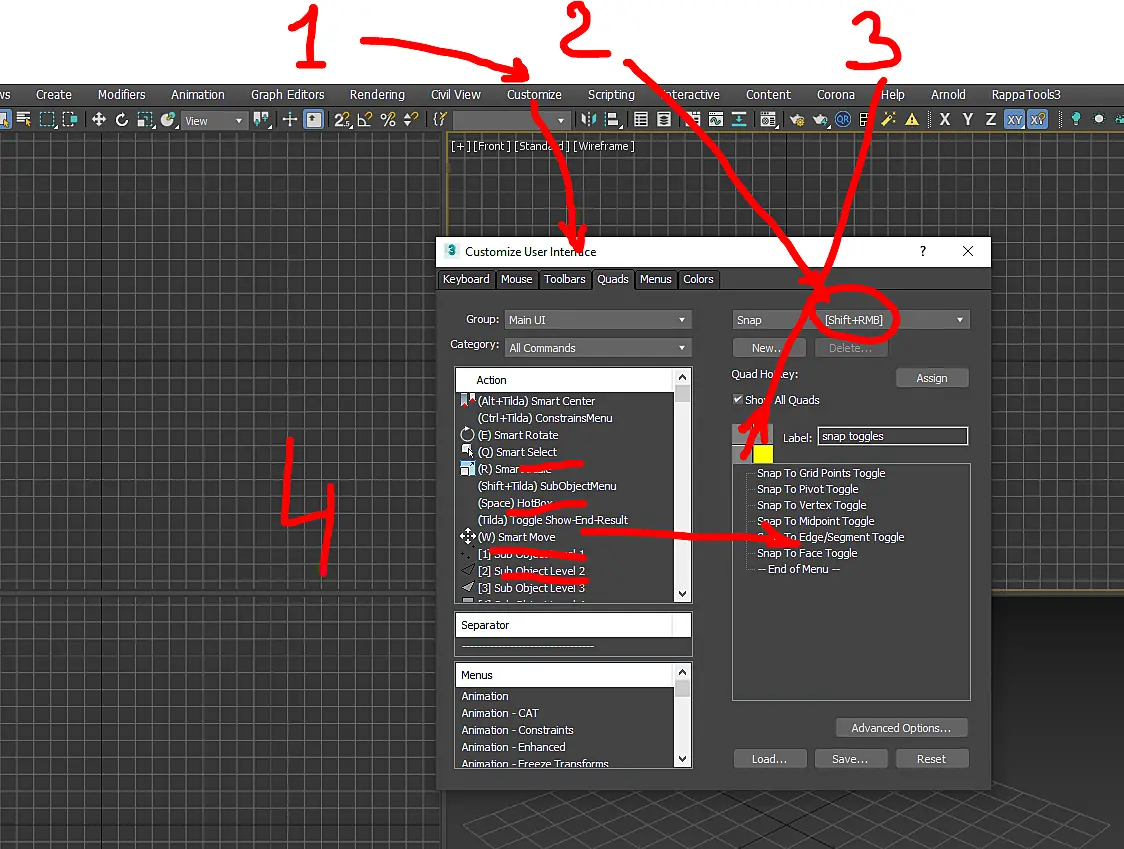
Task: Click the Assign hotkey button
Action: (932, 378)
